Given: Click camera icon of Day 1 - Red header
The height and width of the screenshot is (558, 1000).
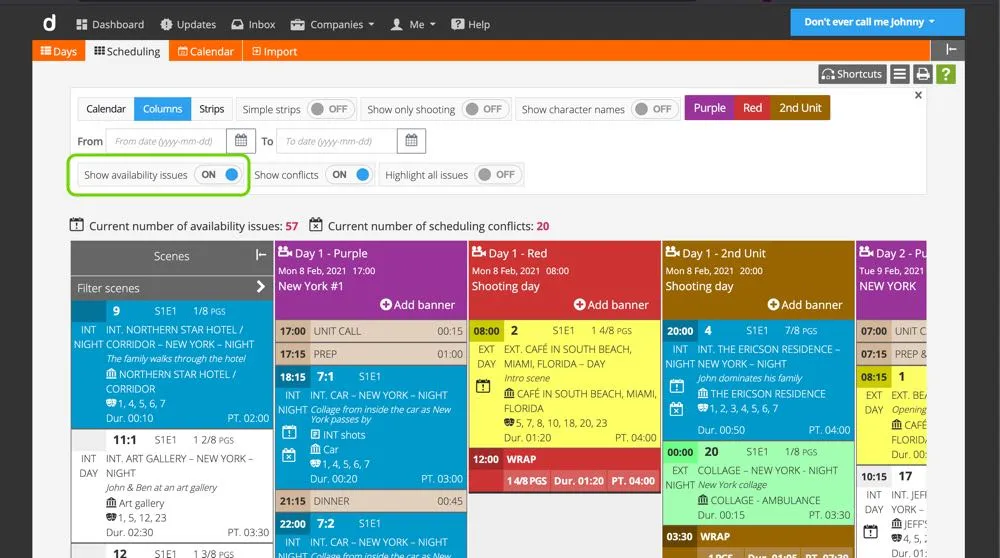Looking at the screenshot, I should pyautogui.click(x=479, y=252).
